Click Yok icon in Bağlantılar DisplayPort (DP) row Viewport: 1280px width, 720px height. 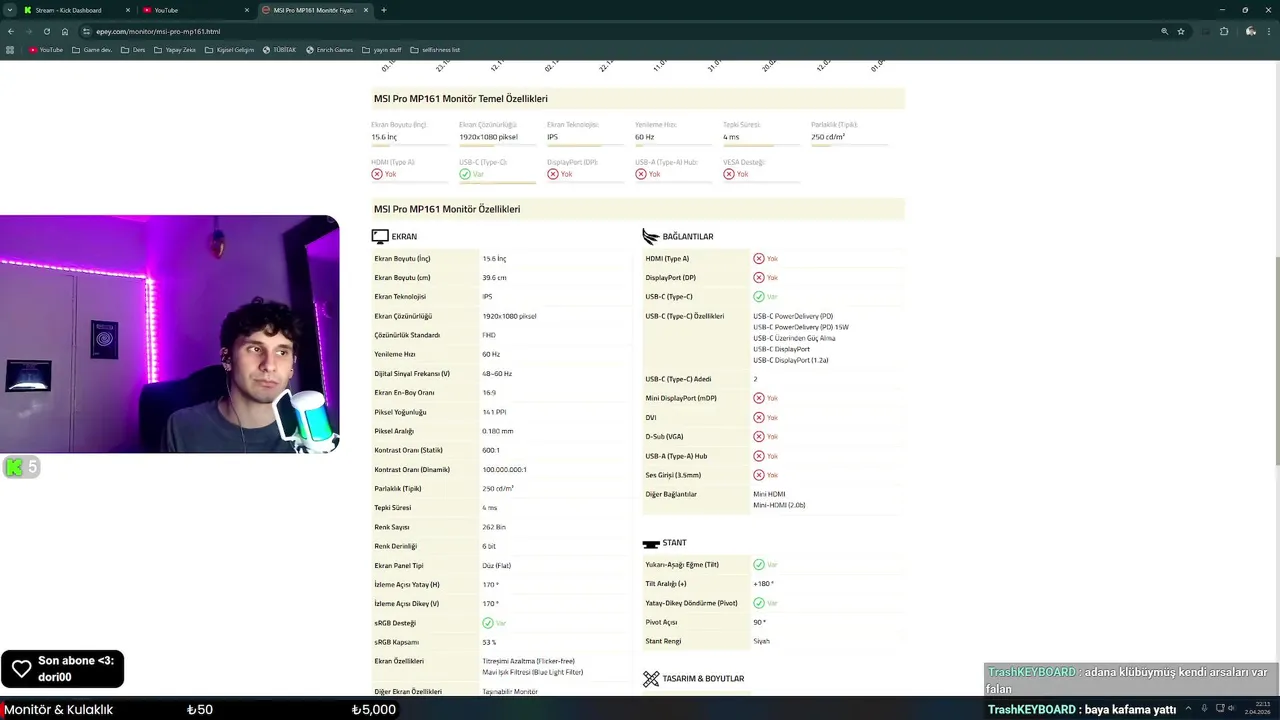click(x=759, y=278)
